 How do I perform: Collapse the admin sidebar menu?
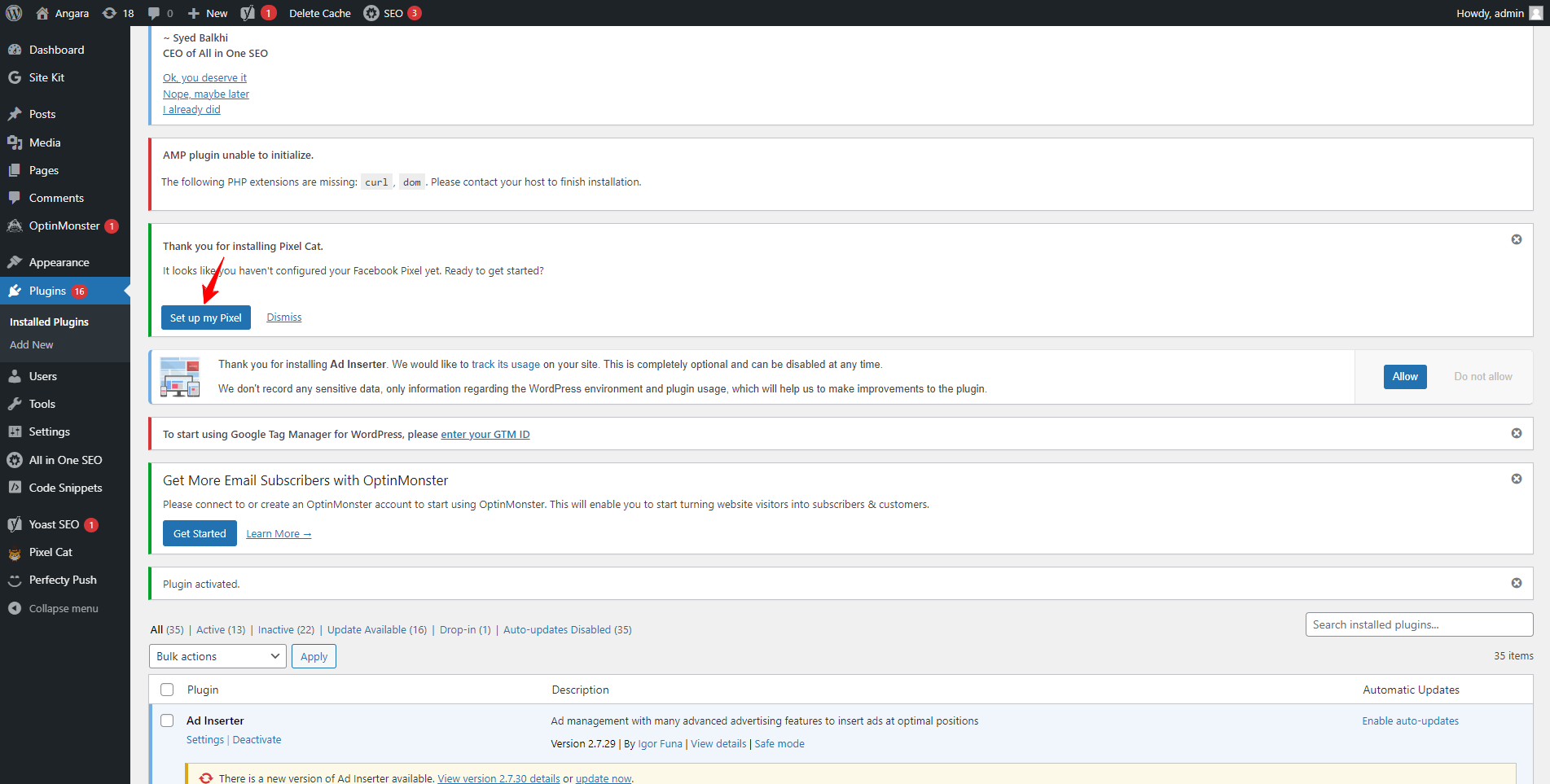(53, 608)
